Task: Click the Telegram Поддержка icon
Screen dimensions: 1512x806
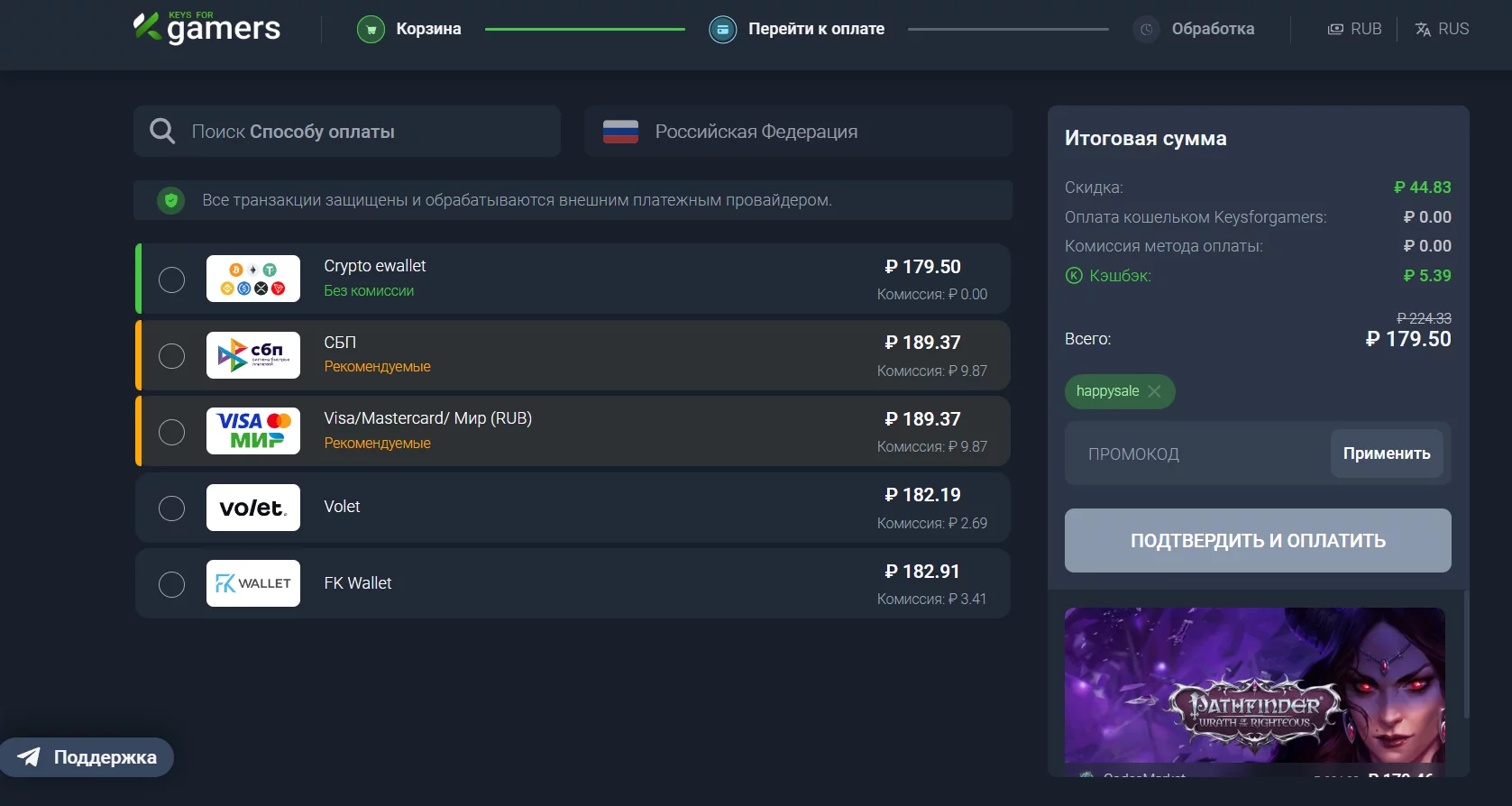Action: point(29,757)
